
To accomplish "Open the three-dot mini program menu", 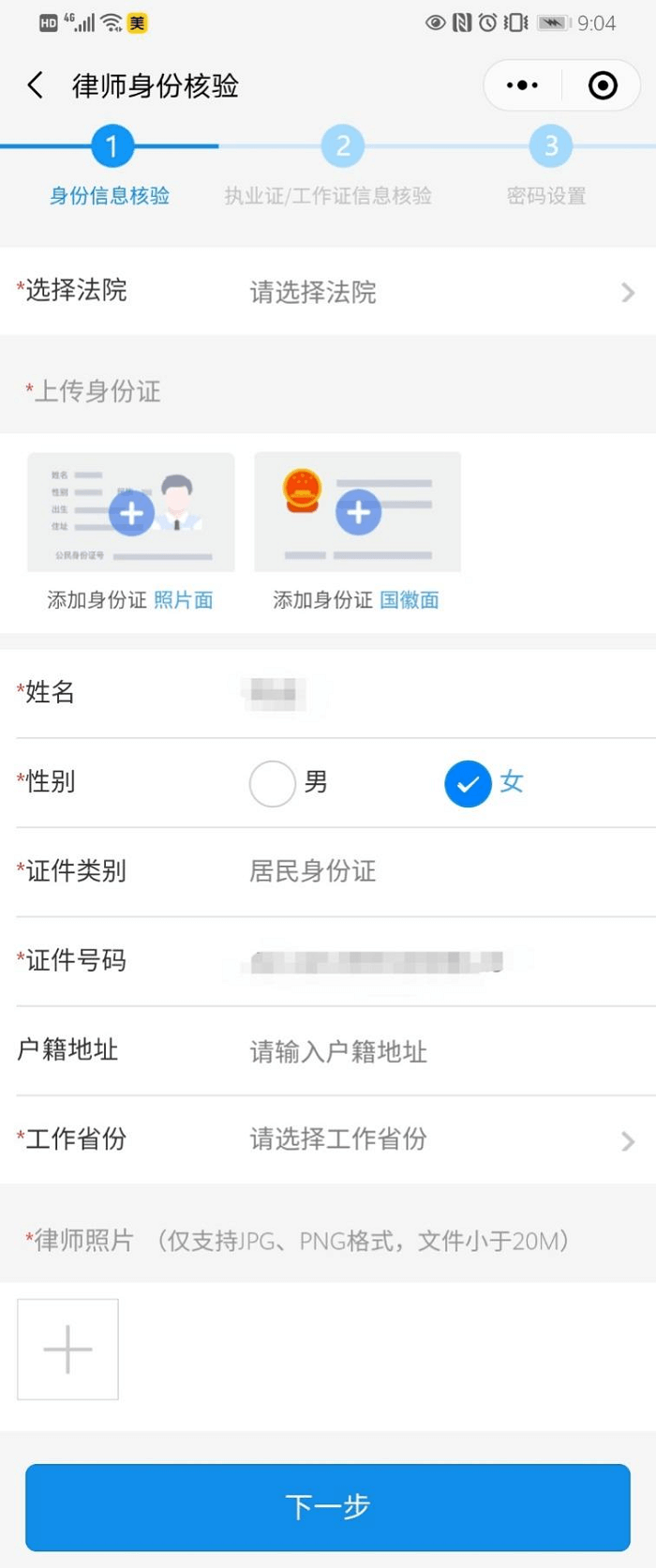I will click(522, 85).
